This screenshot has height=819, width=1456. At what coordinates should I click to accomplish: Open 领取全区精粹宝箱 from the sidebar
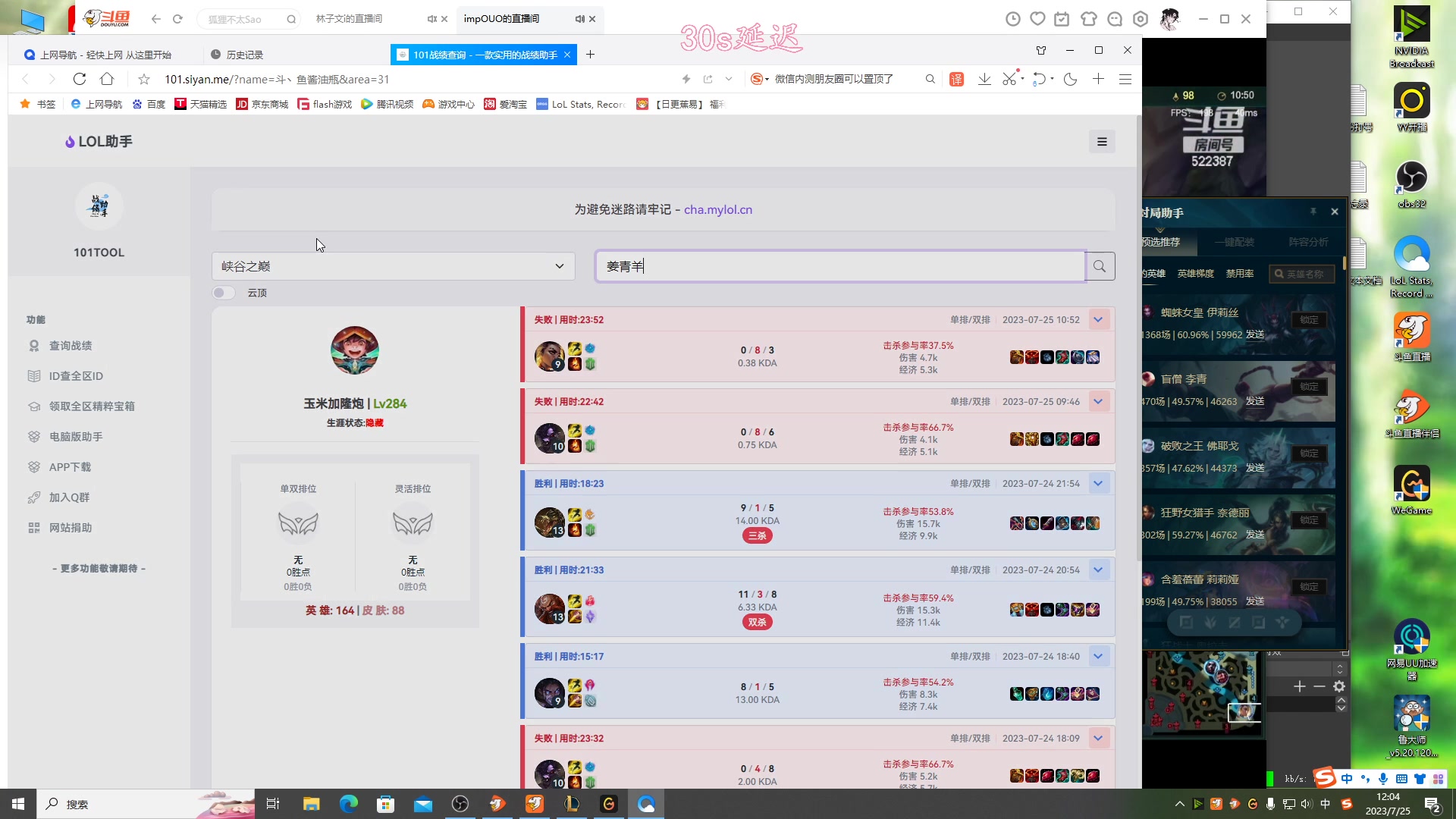click(x=33, y=406)
